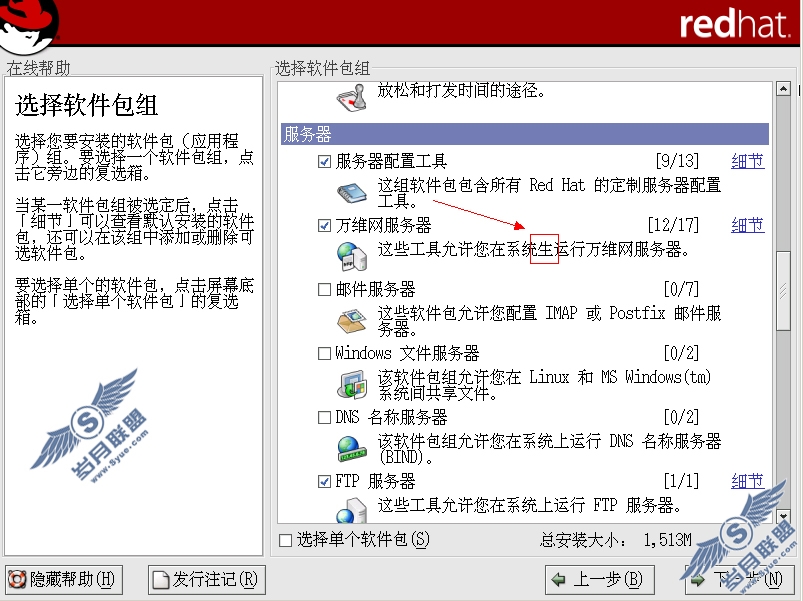Go back with 上一步 button
This screenshot has height=601, width=803.
[x=600, y=580]
